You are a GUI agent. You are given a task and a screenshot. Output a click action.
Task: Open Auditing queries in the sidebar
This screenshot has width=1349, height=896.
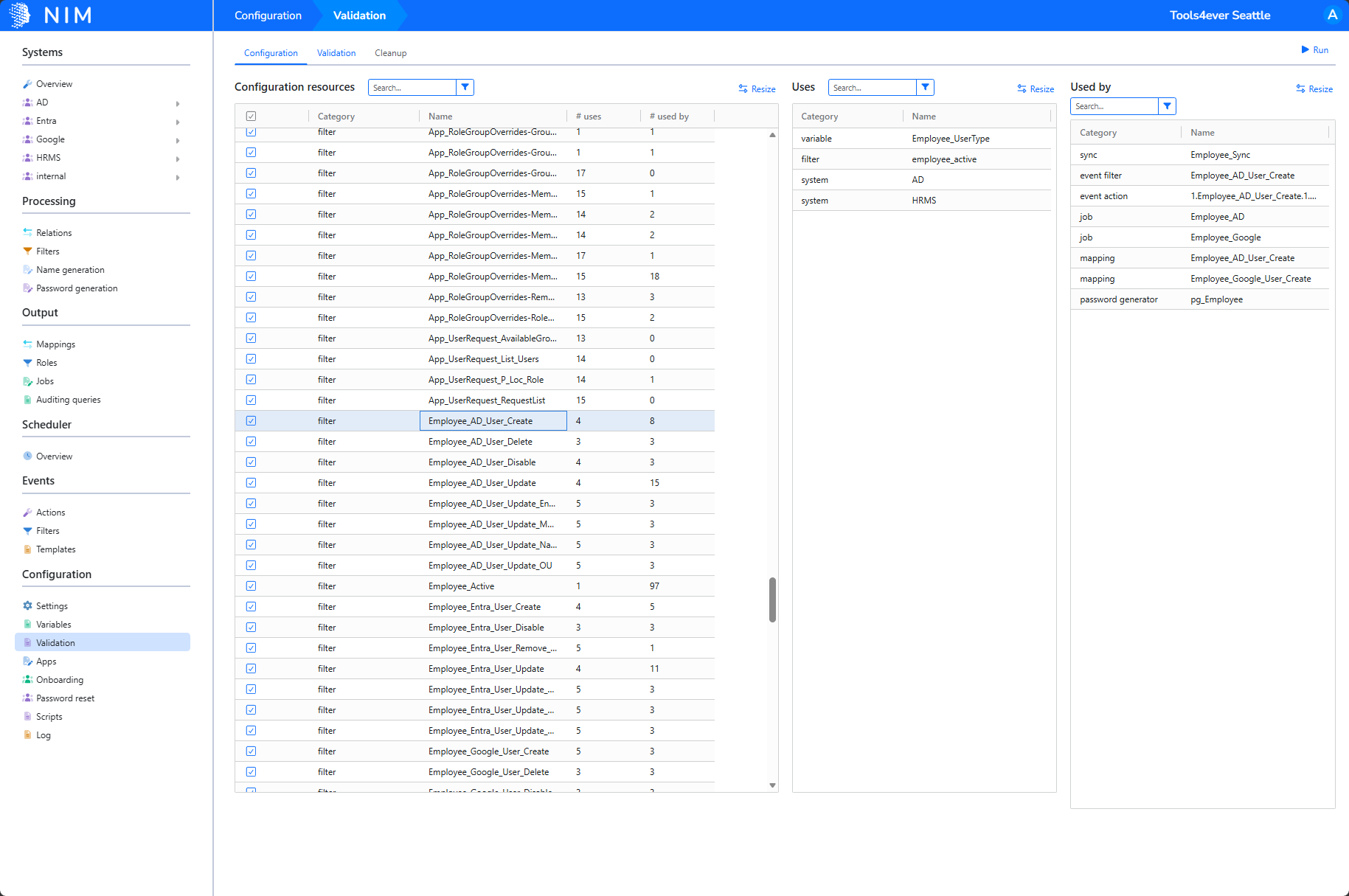[68, 400]
